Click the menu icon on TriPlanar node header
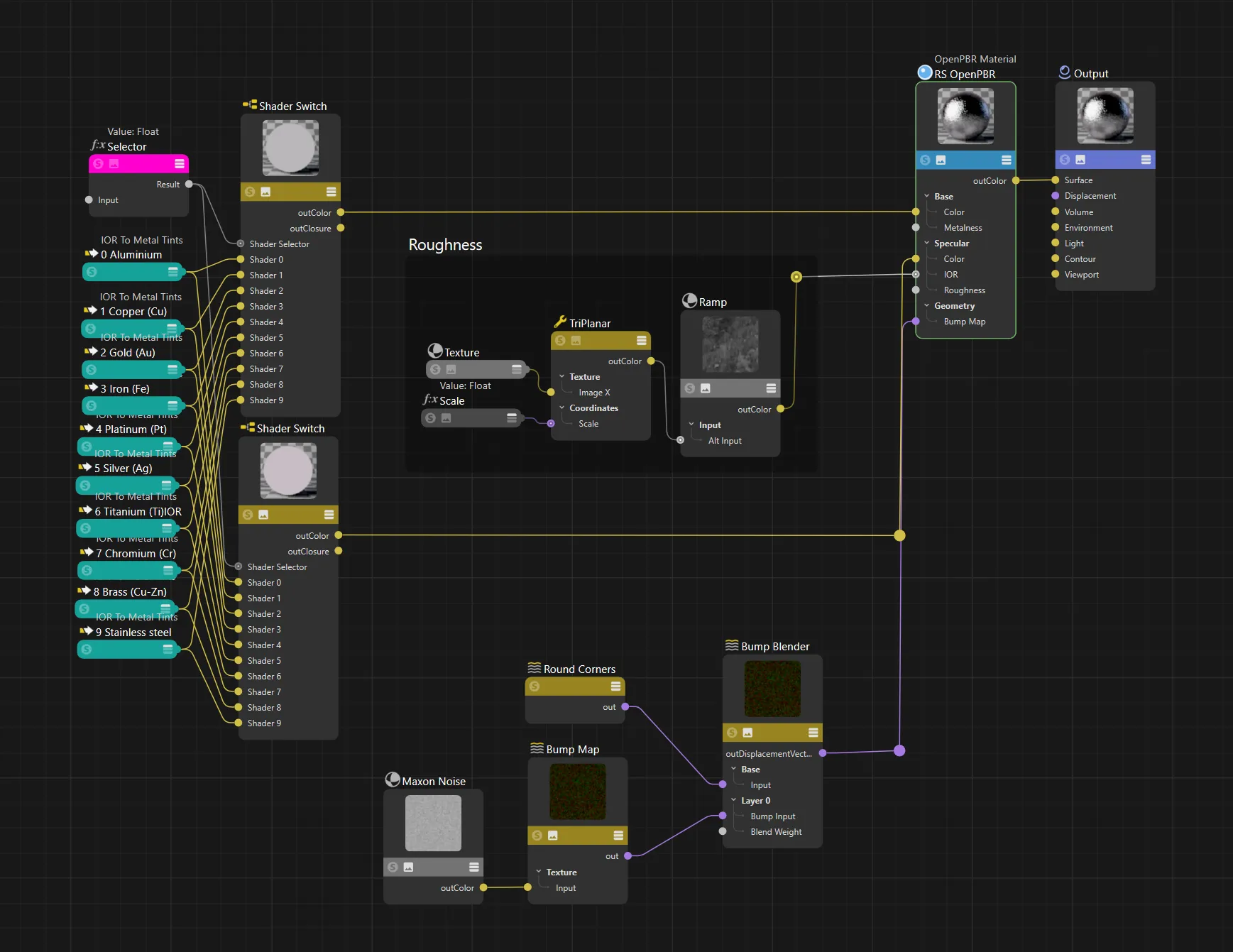 641,341
